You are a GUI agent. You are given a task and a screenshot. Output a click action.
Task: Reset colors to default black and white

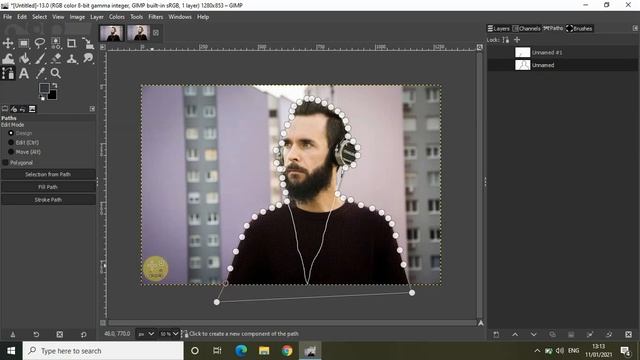[42, 98]
